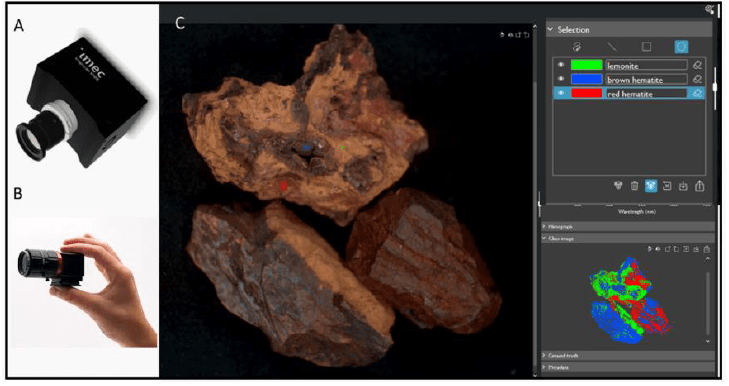Click the classified rock class image preview
The height and width of the screenshot is (386, 729).
(630, 300)
